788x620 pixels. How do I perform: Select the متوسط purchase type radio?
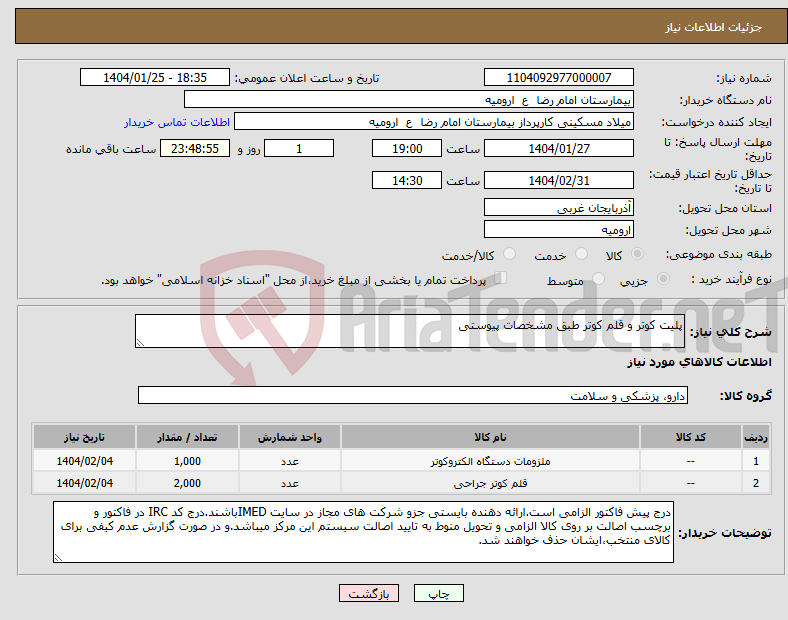[598, 278]
